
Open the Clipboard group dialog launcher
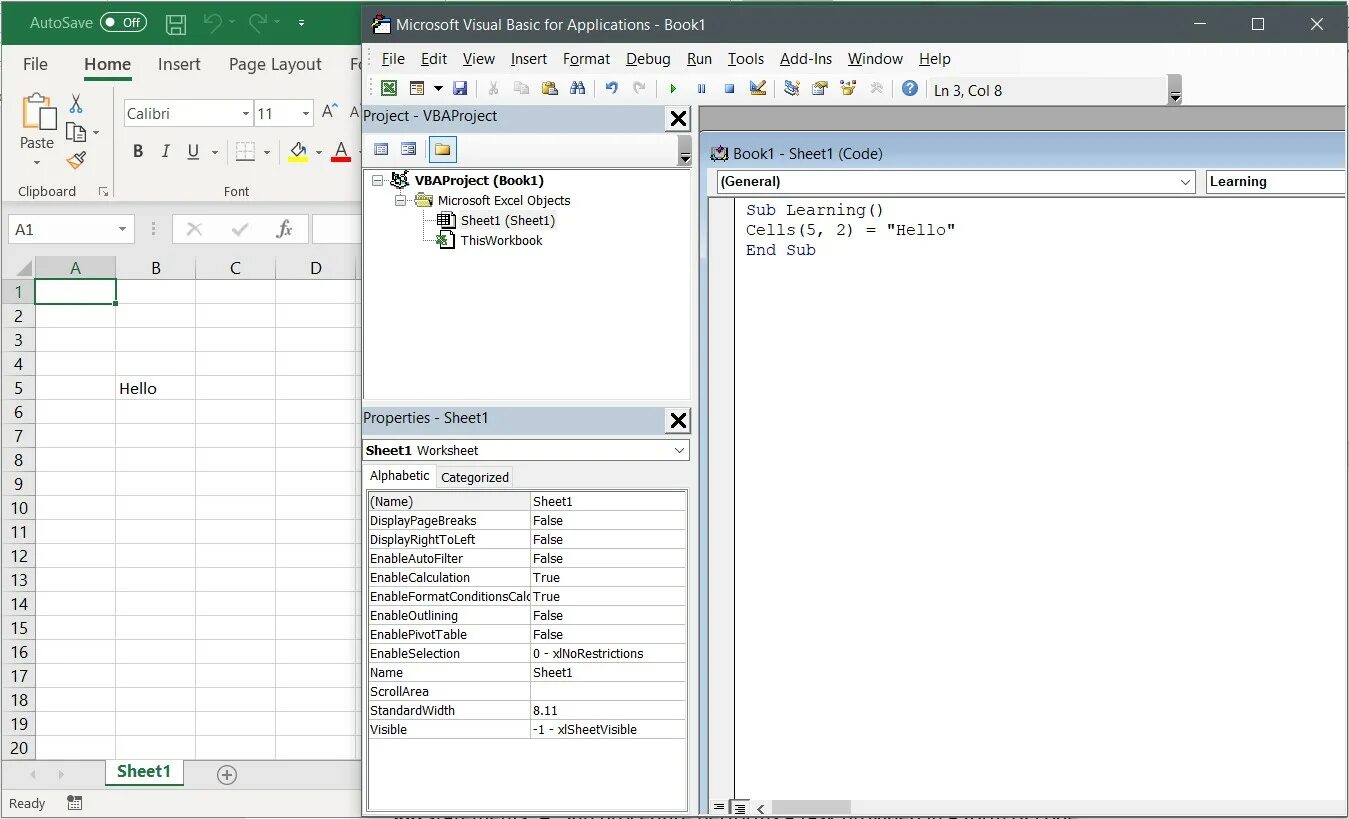coord(103,191)
